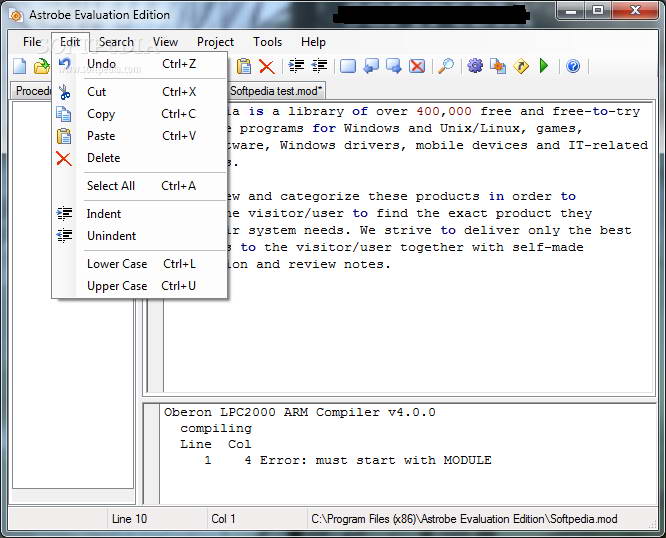Screen dimensions: 666x538
Task: Click the yellow diamond arrow Link icon
Action: pyautogui.click(x=521, y=66)
